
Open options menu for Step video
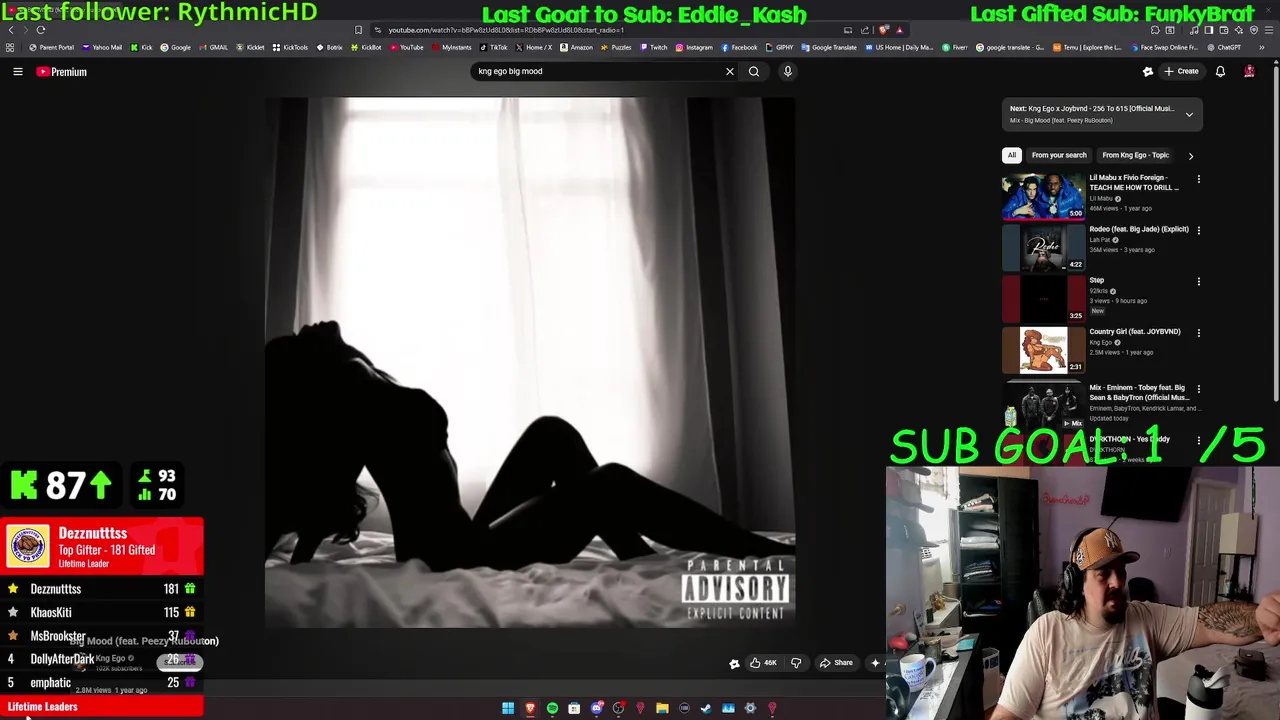[1199, 281]
